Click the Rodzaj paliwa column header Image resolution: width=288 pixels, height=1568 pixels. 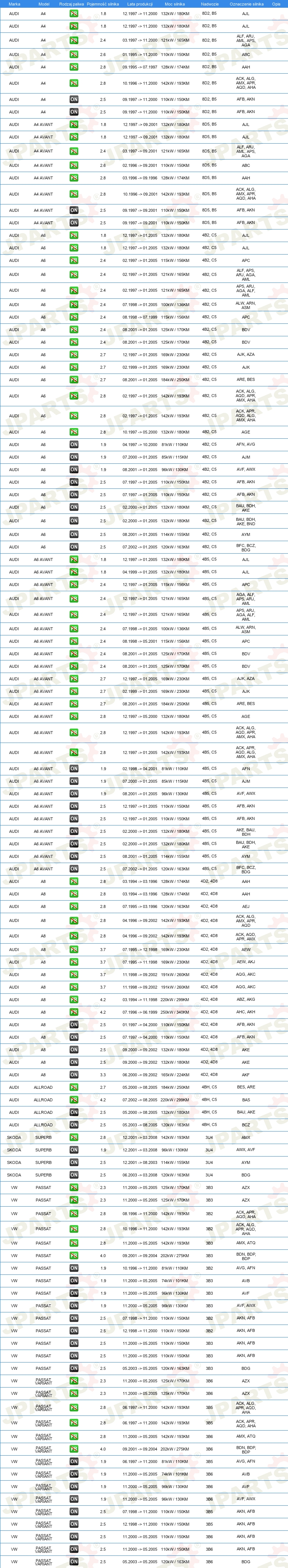(x=71, y=4)
